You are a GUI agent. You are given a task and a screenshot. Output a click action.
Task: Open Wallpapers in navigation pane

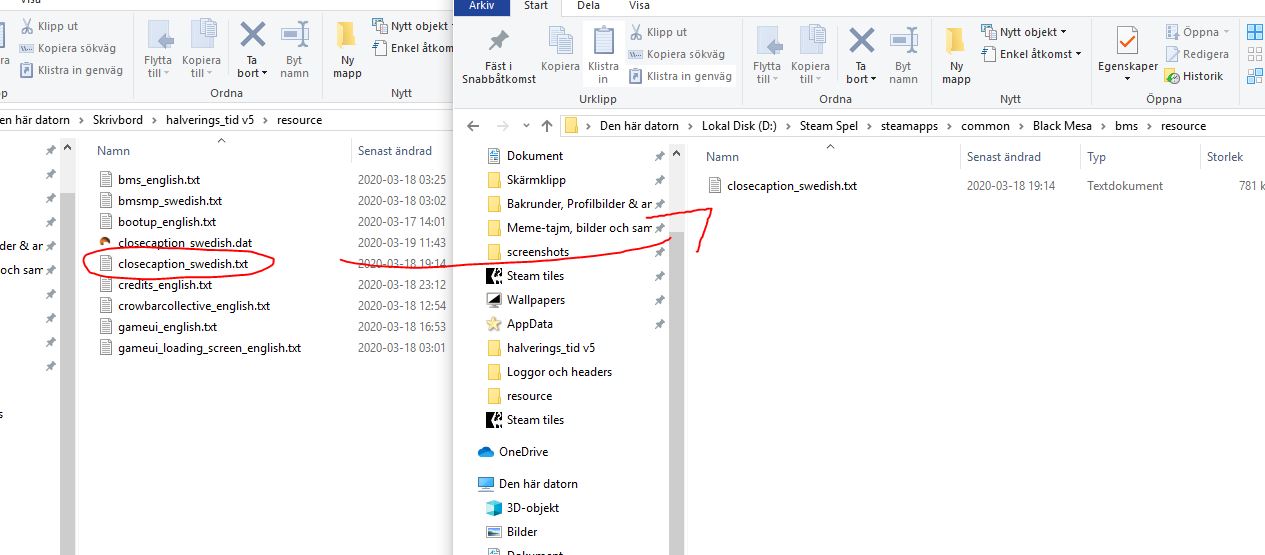point(536,300)
